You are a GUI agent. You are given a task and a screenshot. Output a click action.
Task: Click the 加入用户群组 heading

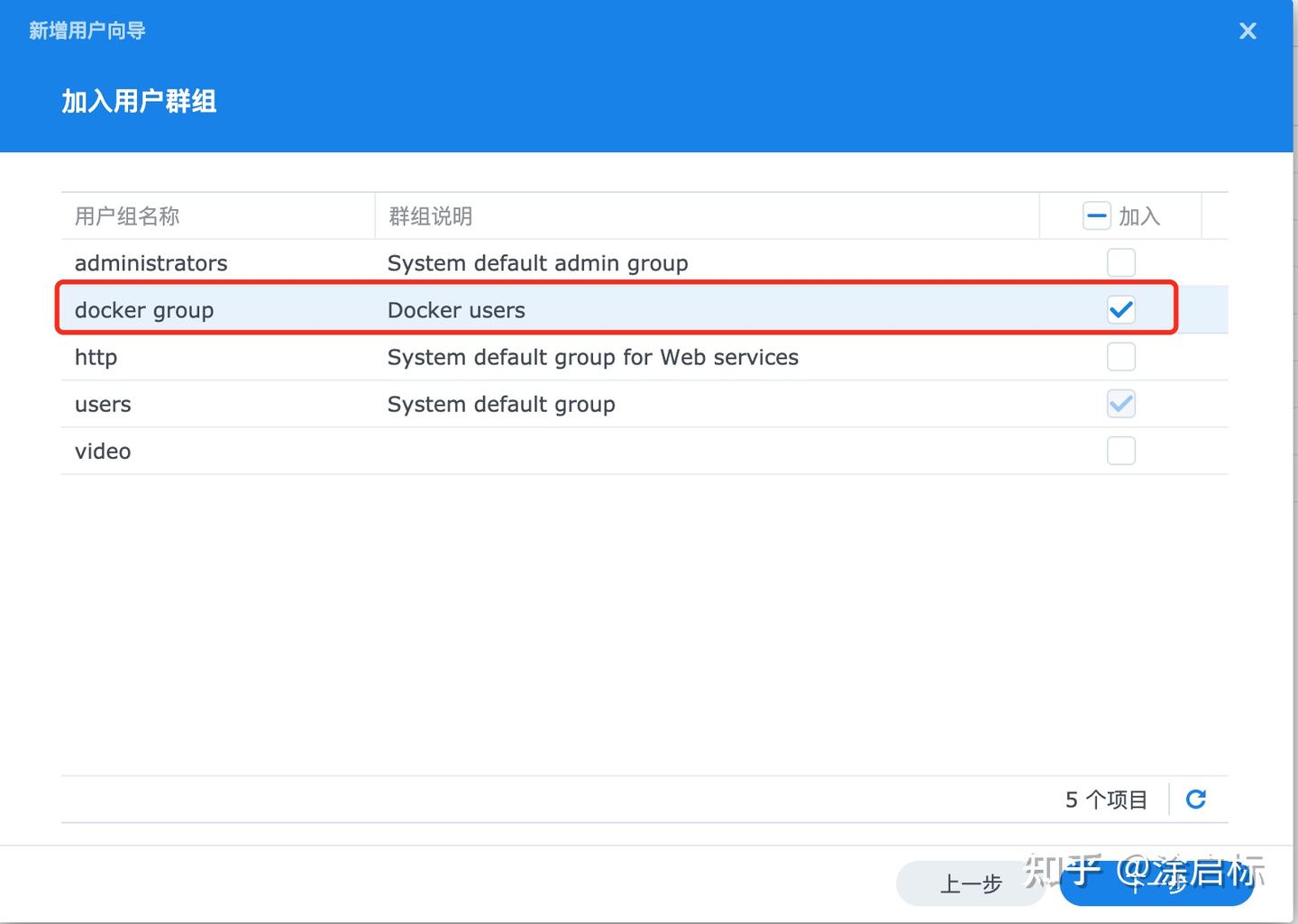(138, 101)
